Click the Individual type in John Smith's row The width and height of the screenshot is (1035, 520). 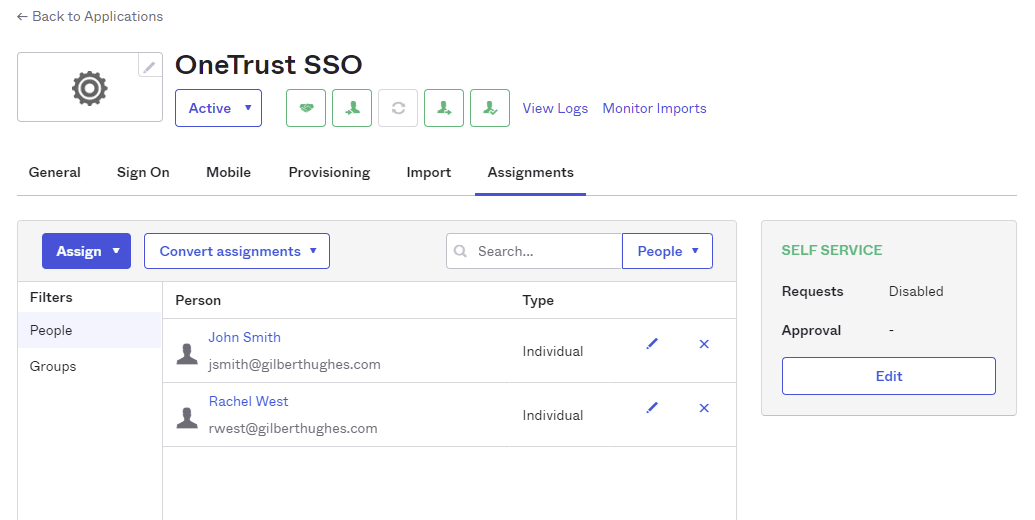(553, 351)
